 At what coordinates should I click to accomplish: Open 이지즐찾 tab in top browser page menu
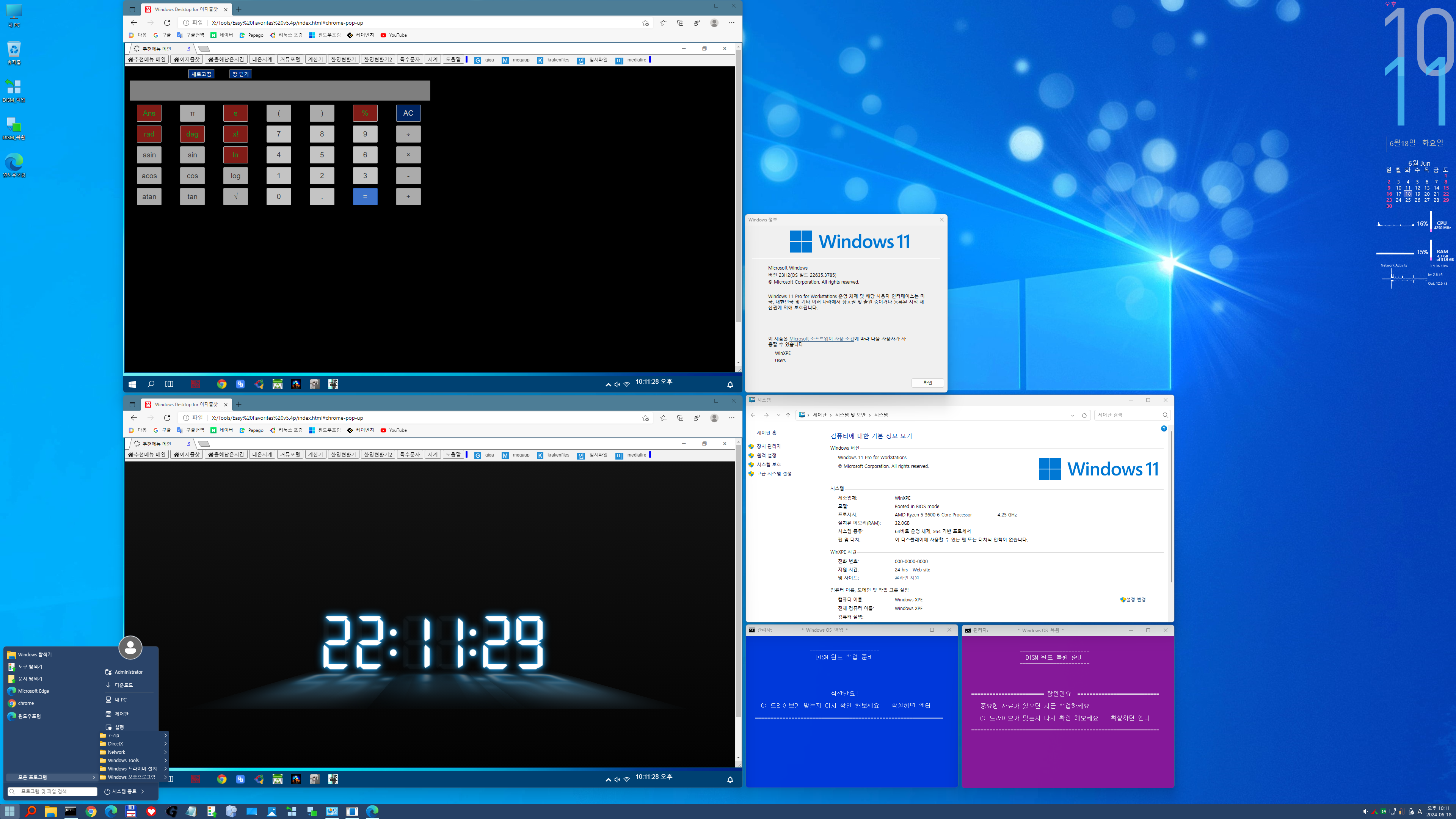[187, 60]
